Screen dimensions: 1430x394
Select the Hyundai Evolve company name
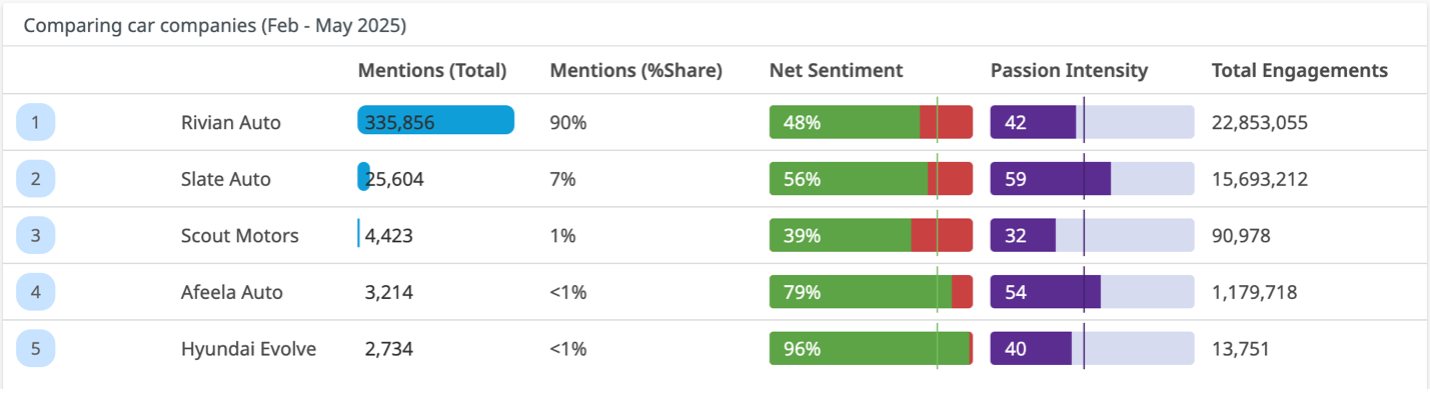pos(249,349)
